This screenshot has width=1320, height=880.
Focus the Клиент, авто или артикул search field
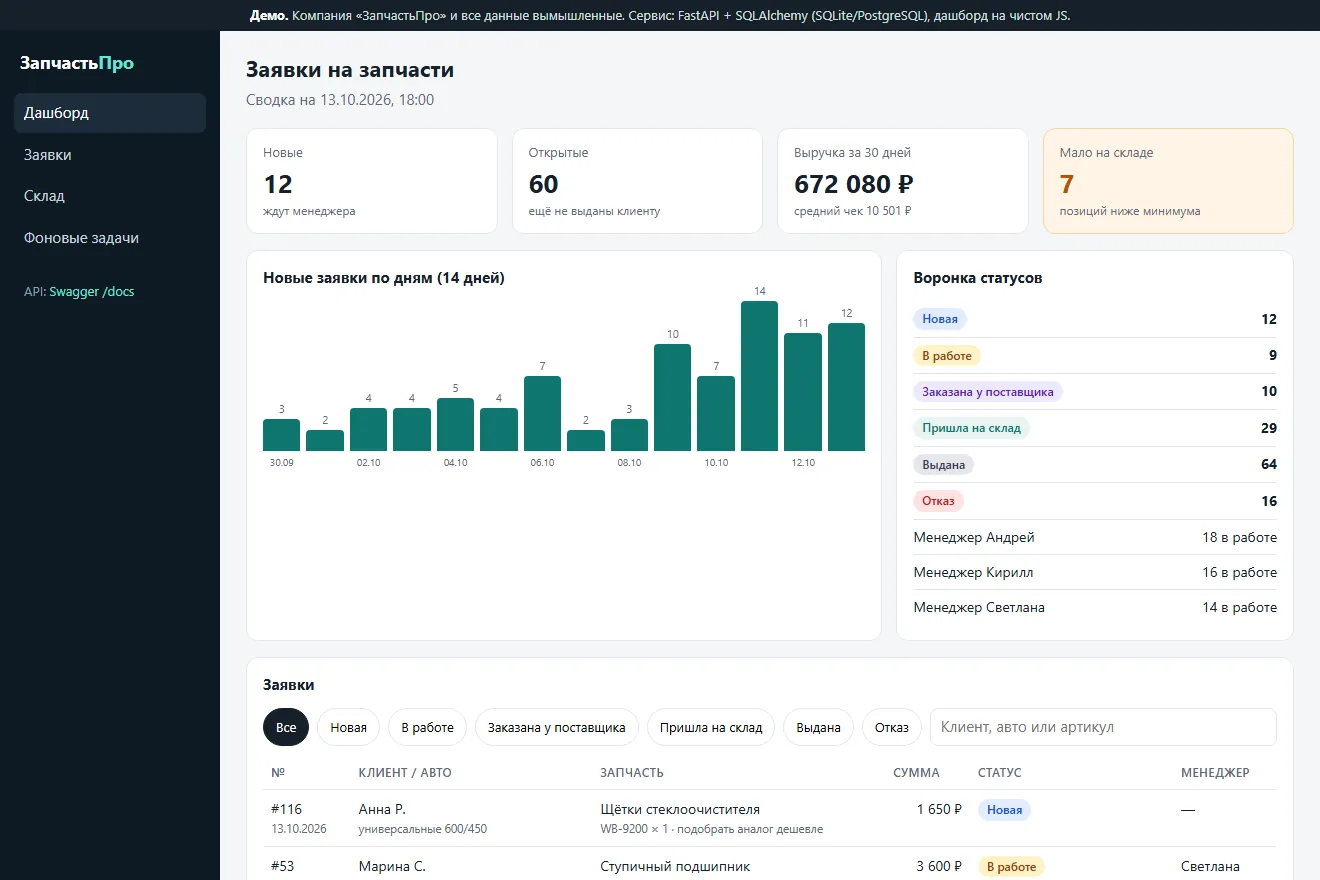tap(1103, 727)
